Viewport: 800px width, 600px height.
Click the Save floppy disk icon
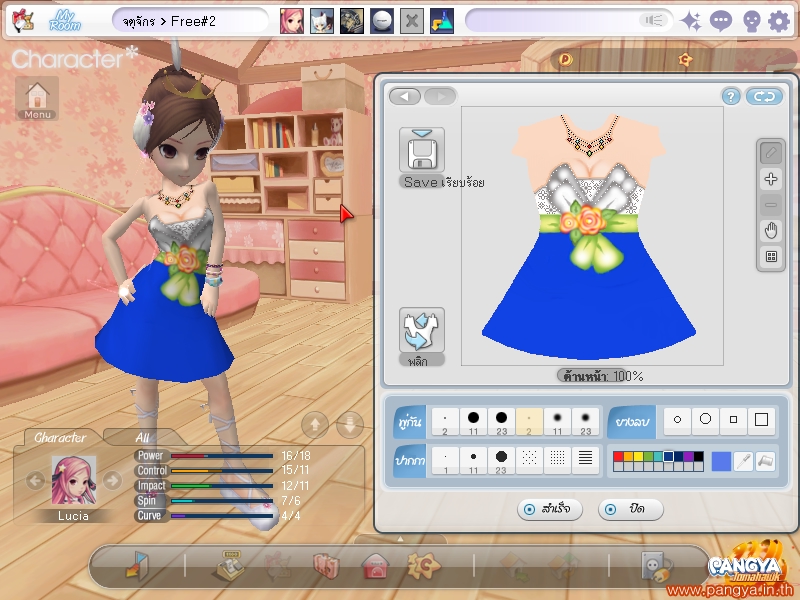tap(421, 151)
